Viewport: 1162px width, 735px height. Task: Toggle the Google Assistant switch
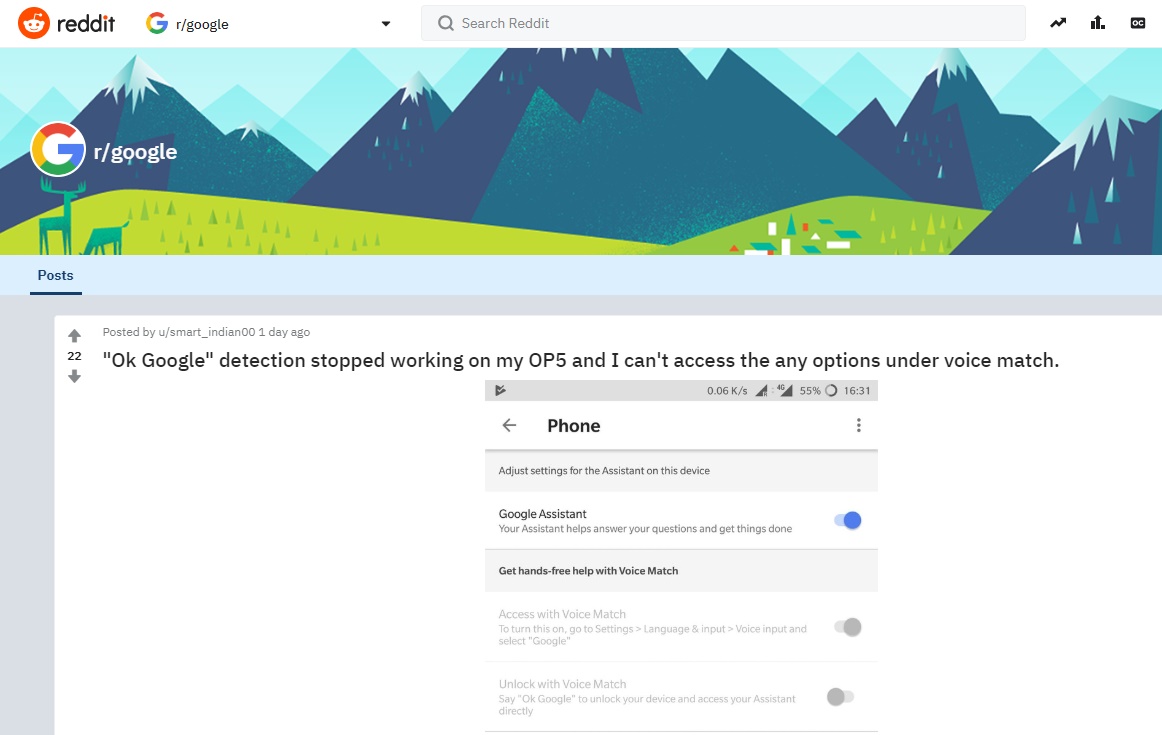[848, 520]
